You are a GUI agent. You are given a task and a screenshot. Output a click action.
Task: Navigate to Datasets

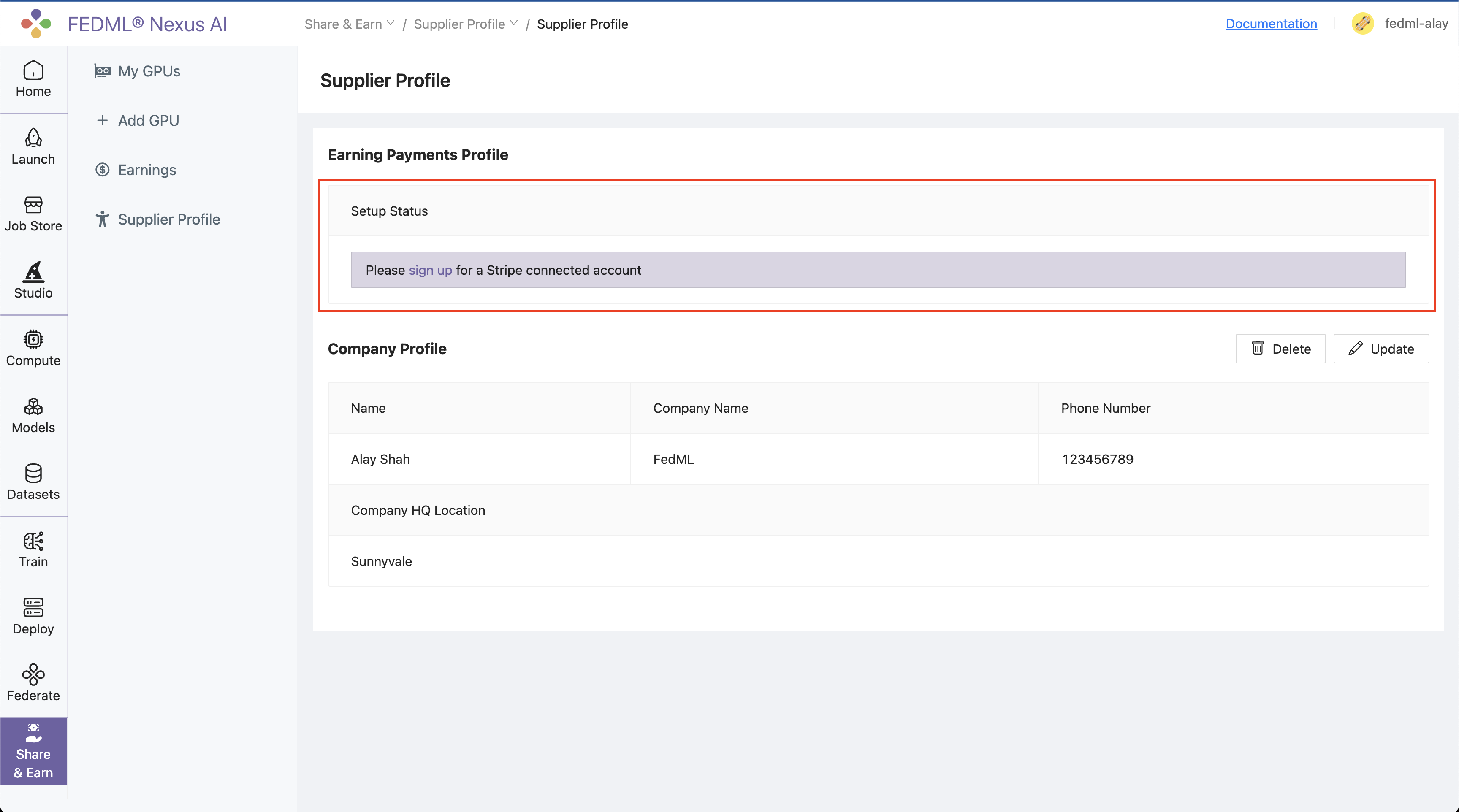pyautogui.click(x=33, y=482)
